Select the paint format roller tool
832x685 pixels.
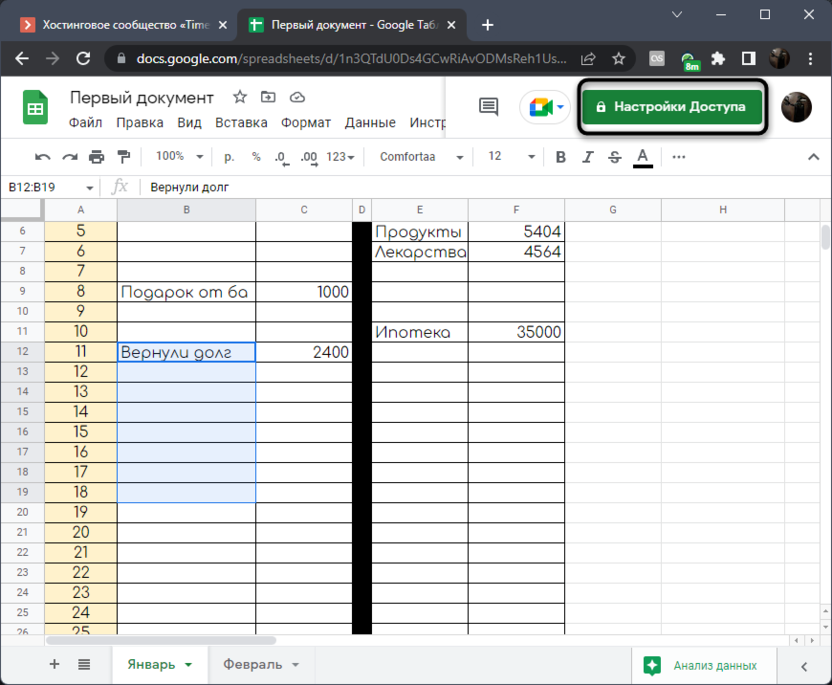coord(123,157)
